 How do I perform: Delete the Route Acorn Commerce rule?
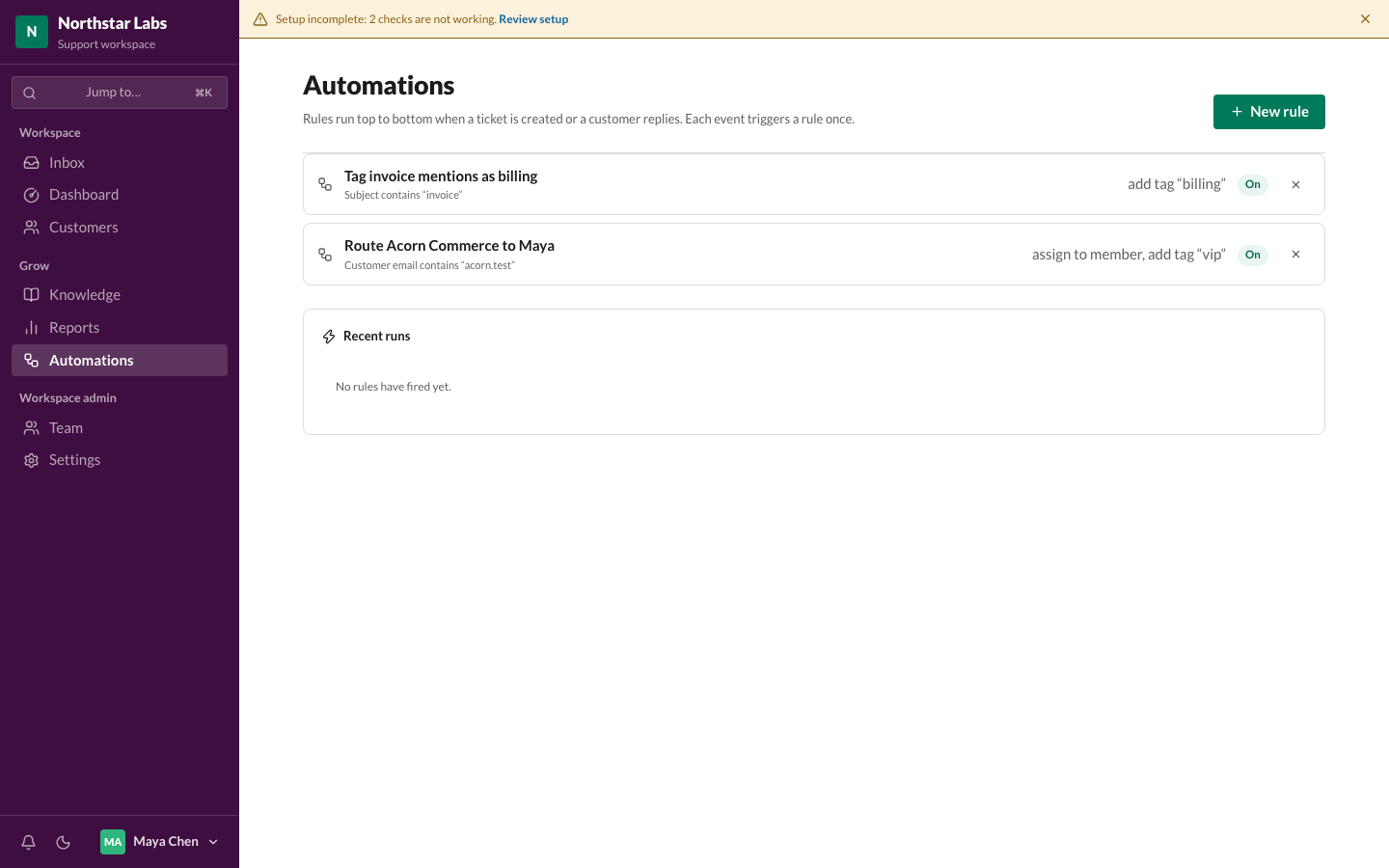tap(1295, 255)
